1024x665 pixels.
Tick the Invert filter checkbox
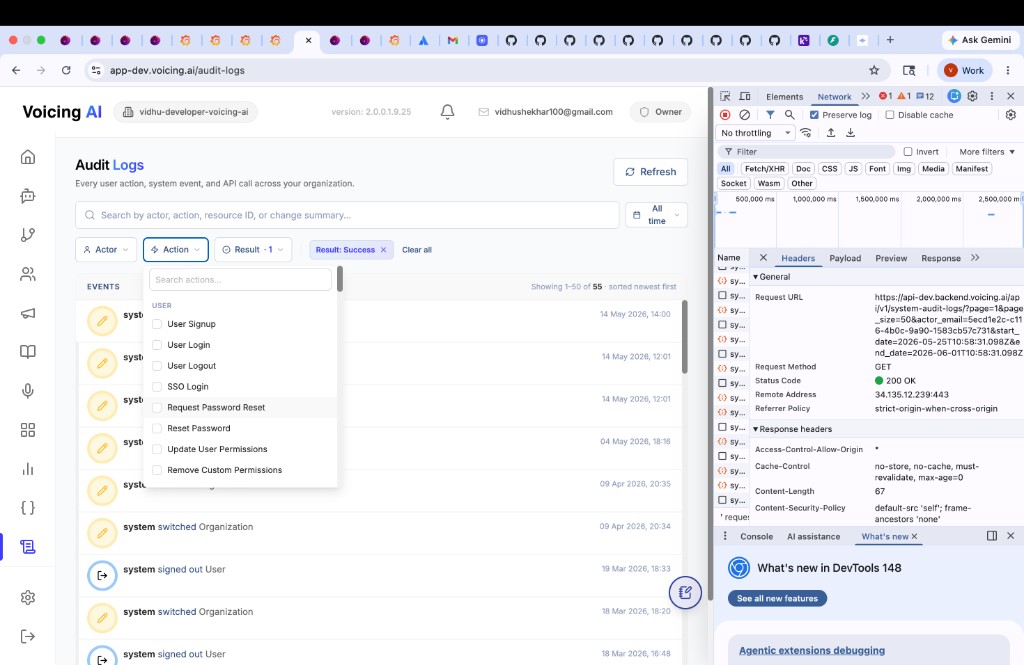tap(908, 152)
